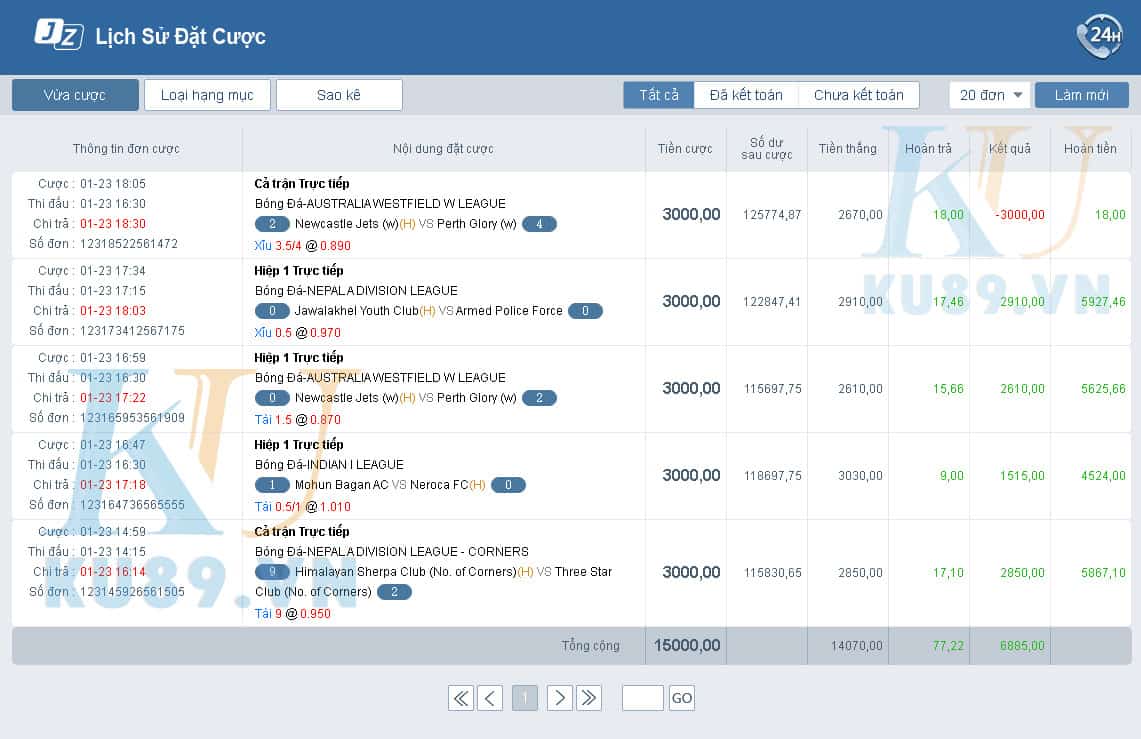Click refund amount 4524,00
Image resolution: width=1141 pixels, height=739 pixels.
tap(1103, 476)
